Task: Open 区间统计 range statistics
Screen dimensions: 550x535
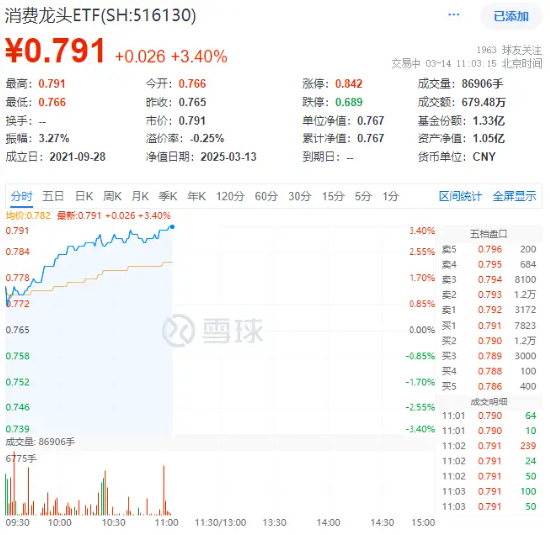Action: tap(461, 196)
